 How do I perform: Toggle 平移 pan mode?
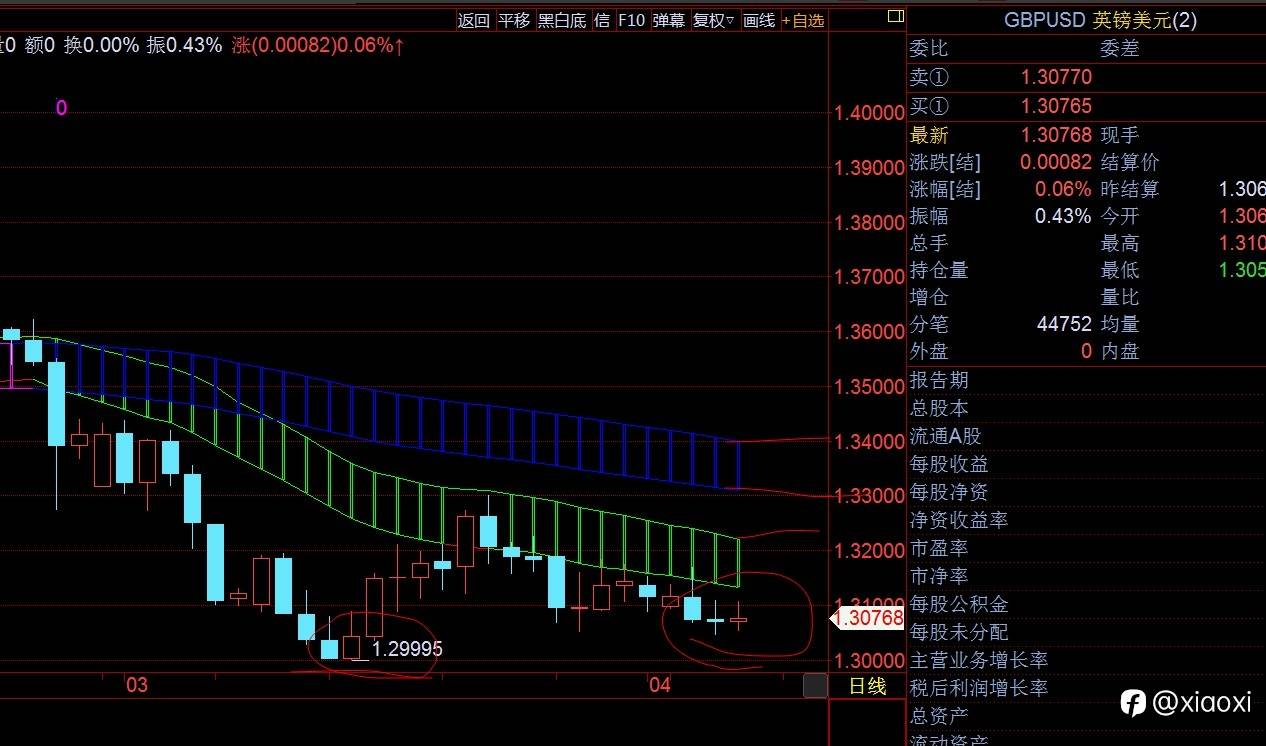[x=514, y=20]
